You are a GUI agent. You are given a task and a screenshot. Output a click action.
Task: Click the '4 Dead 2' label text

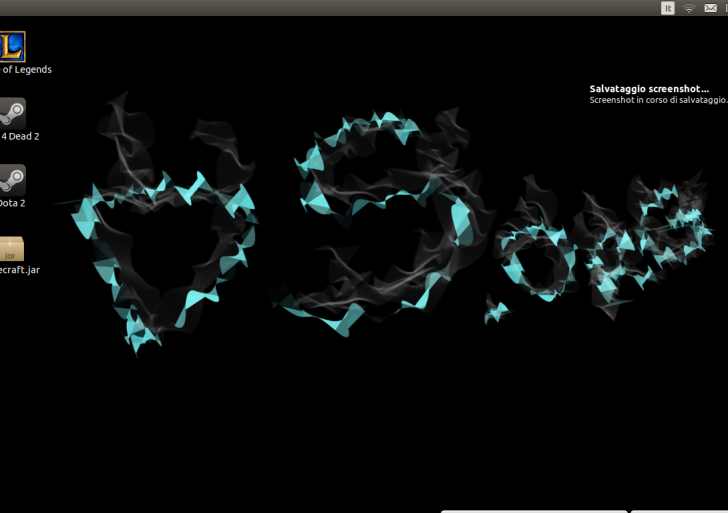coord(20,136)
